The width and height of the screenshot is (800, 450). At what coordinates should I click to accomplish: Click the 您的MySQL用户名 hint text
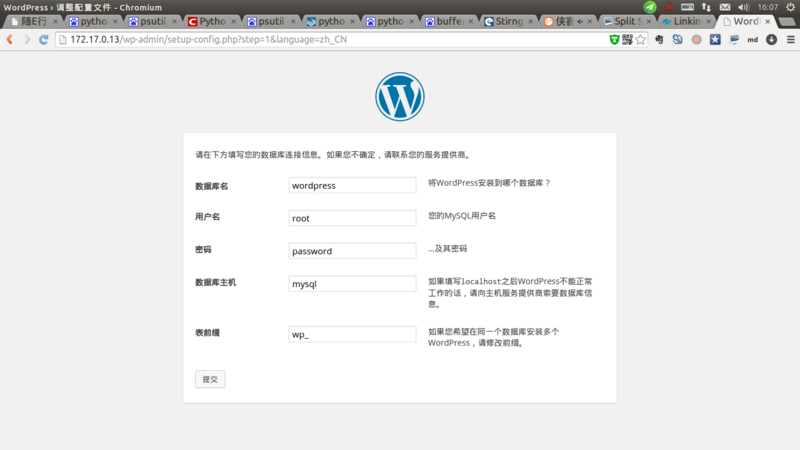coord(462,216)
